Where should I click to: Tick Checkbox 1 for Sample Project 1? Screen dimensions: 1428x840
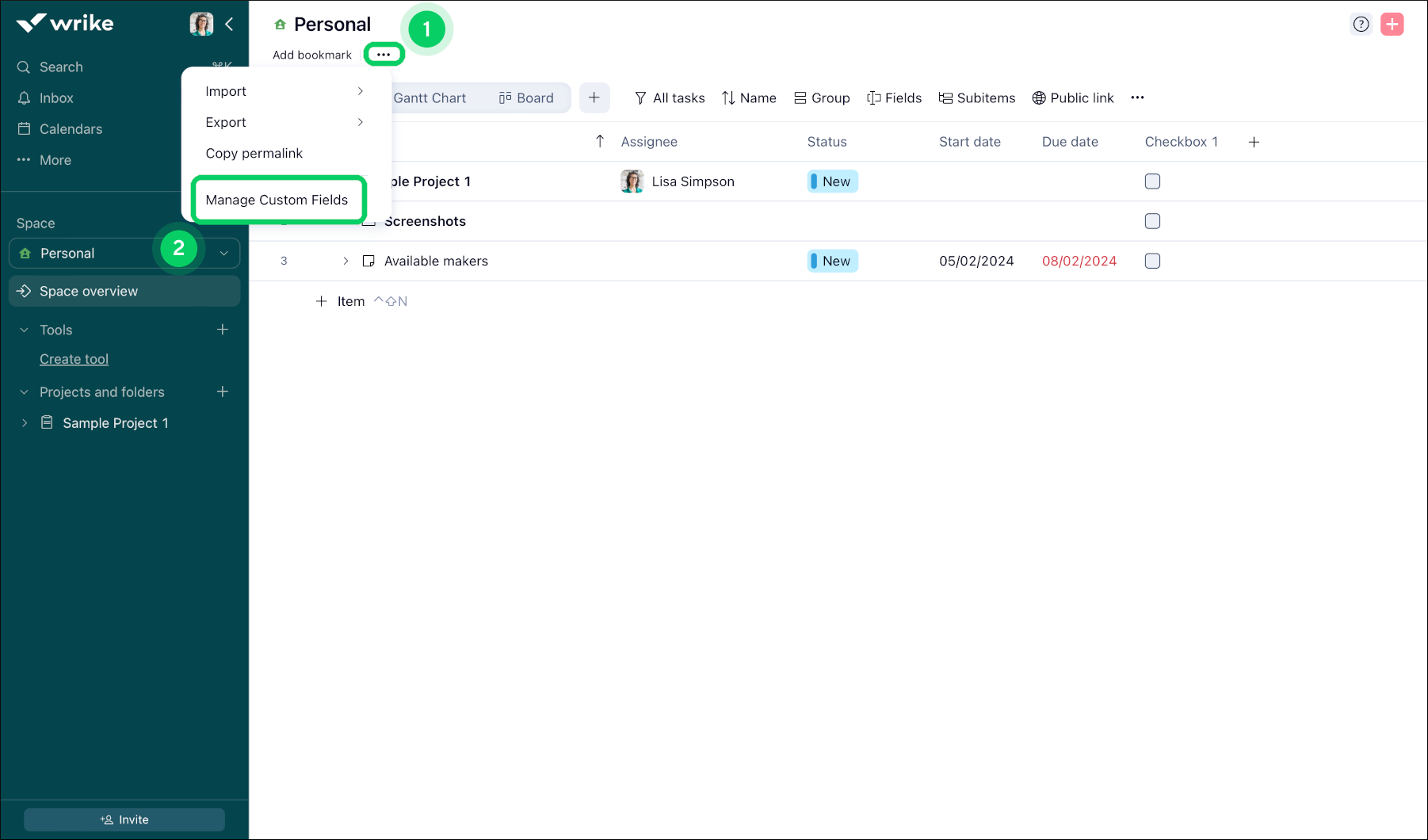coord(1152,181)
